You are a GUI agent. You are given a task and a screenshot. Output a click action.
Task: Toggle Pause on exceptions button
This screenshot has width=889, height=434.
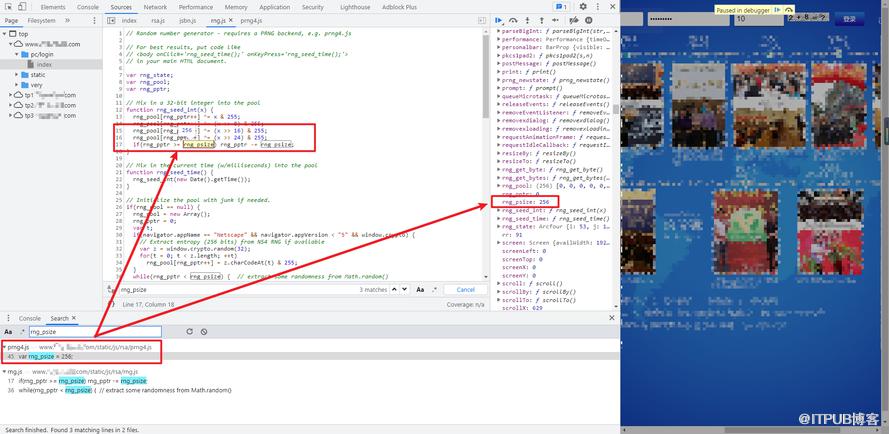589,20
